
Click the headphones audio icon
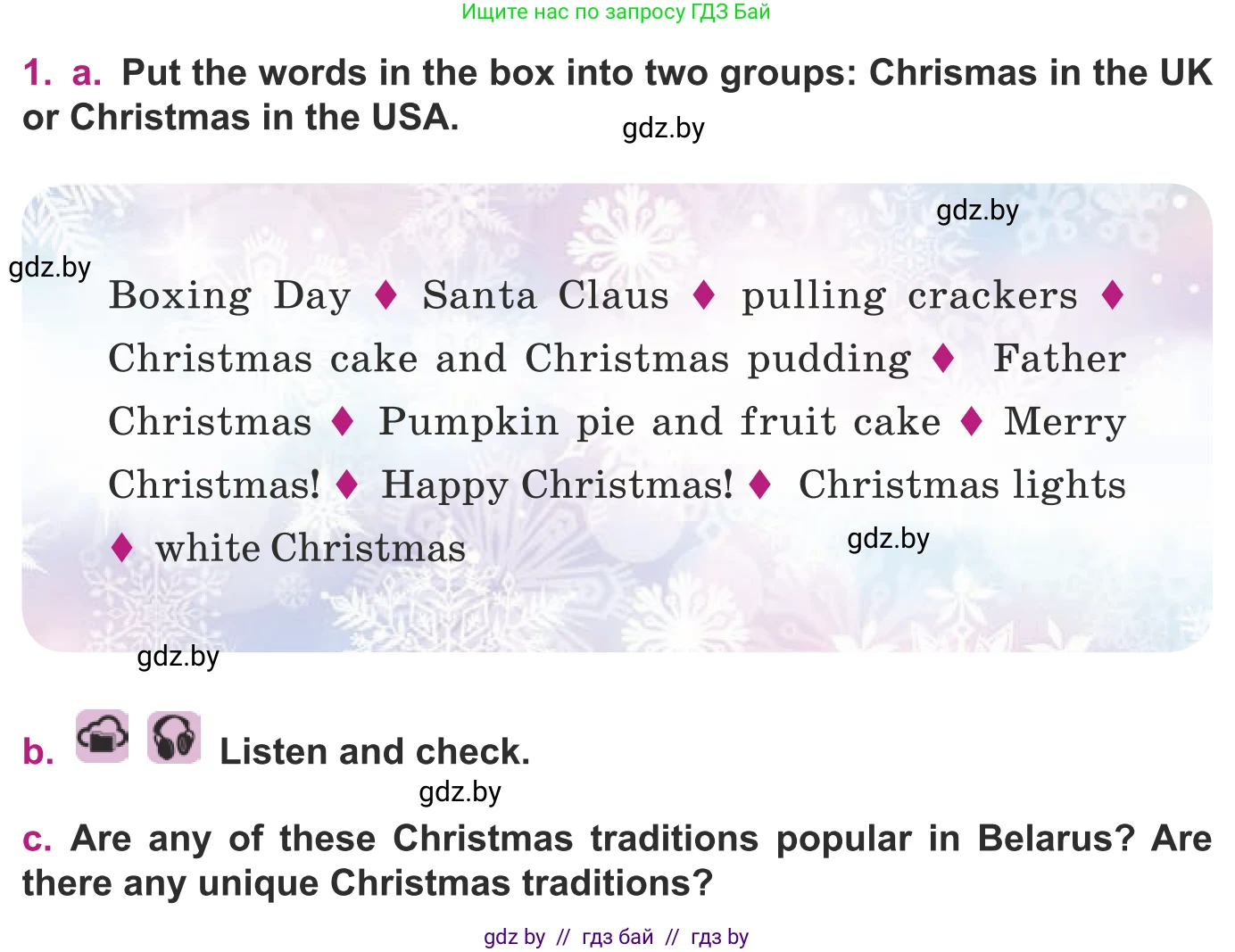click(x=174, y=737)
